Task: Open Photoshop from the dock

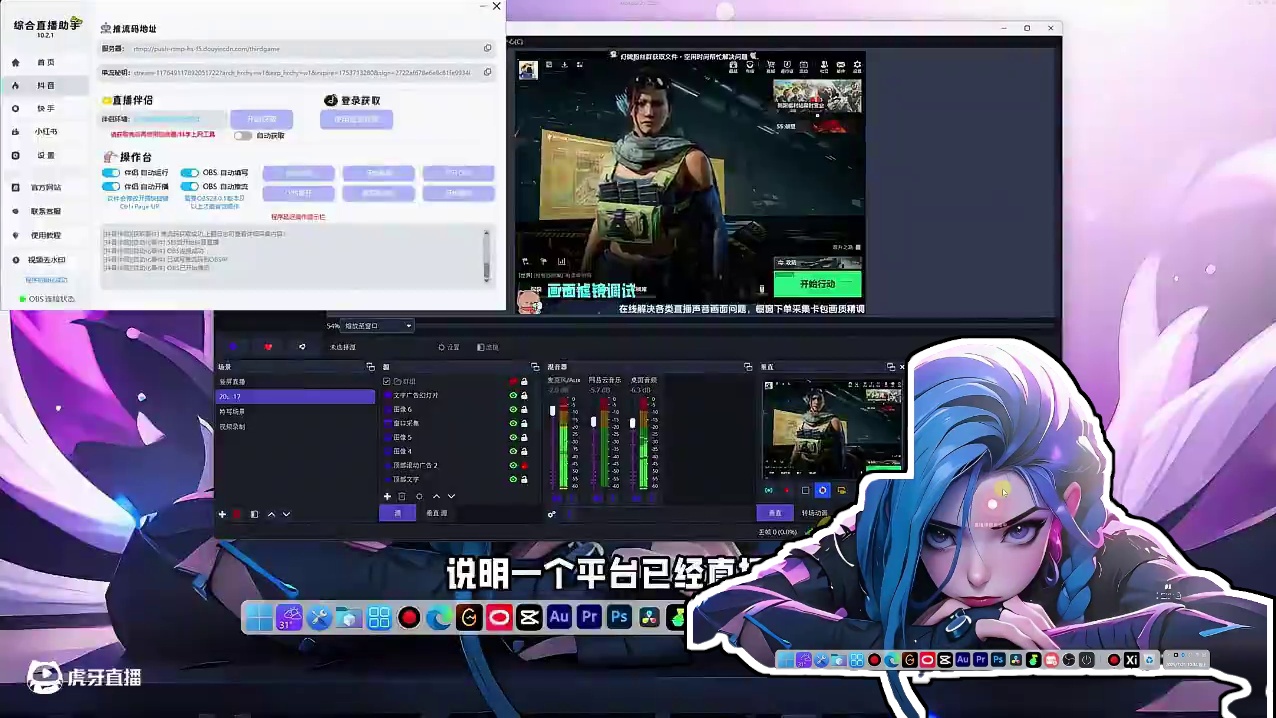Action: (619, 617)
